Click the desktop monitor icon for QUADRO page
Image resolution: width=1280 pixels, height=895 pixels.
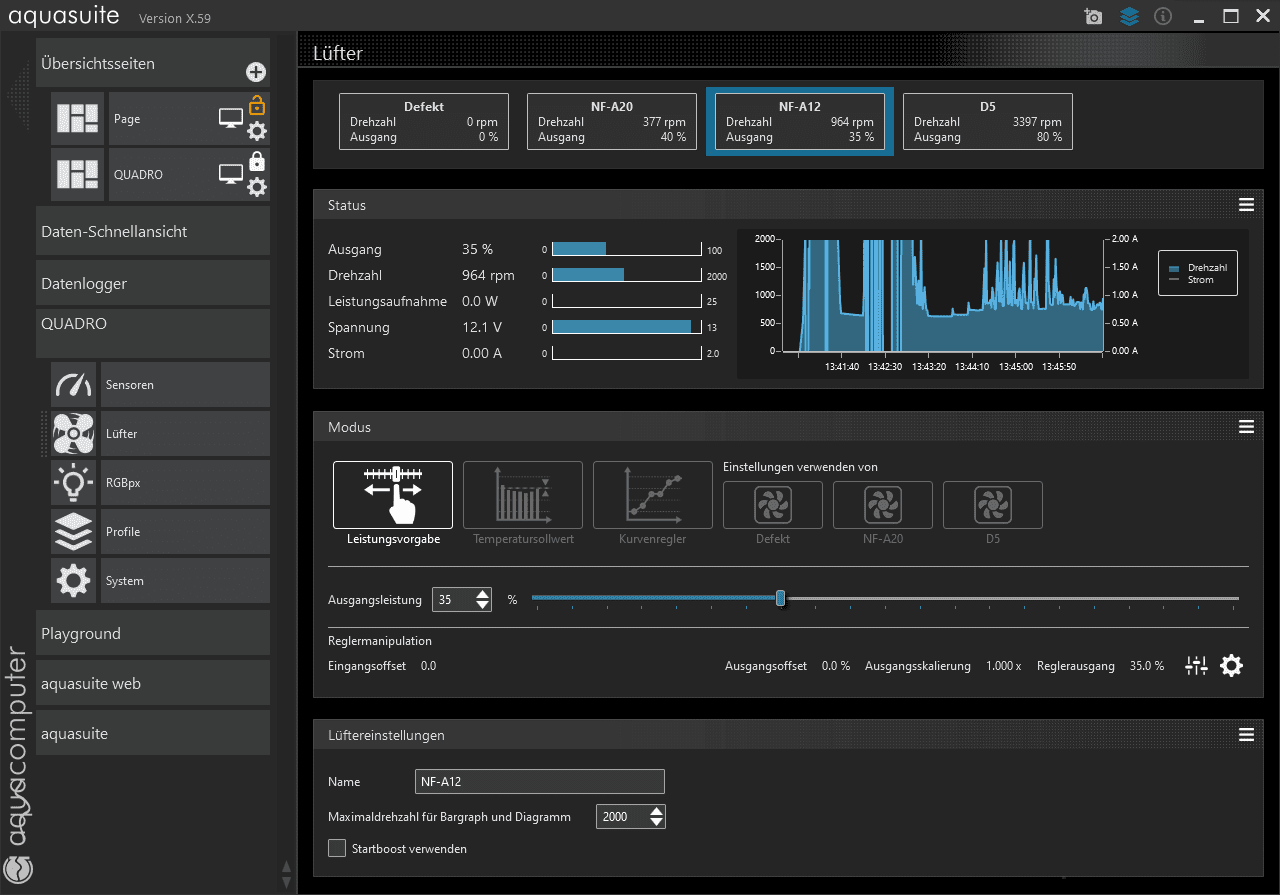point(231,175)
